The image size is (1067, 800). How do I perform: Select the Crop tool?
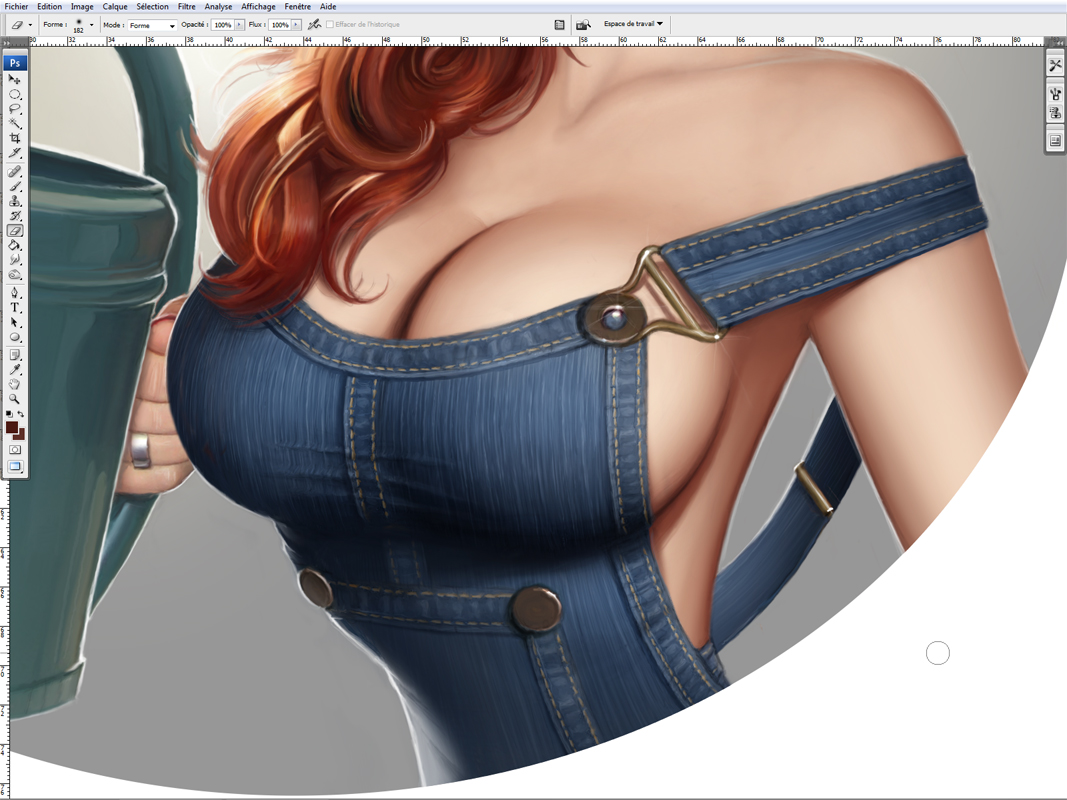click(x=14, y=138)
